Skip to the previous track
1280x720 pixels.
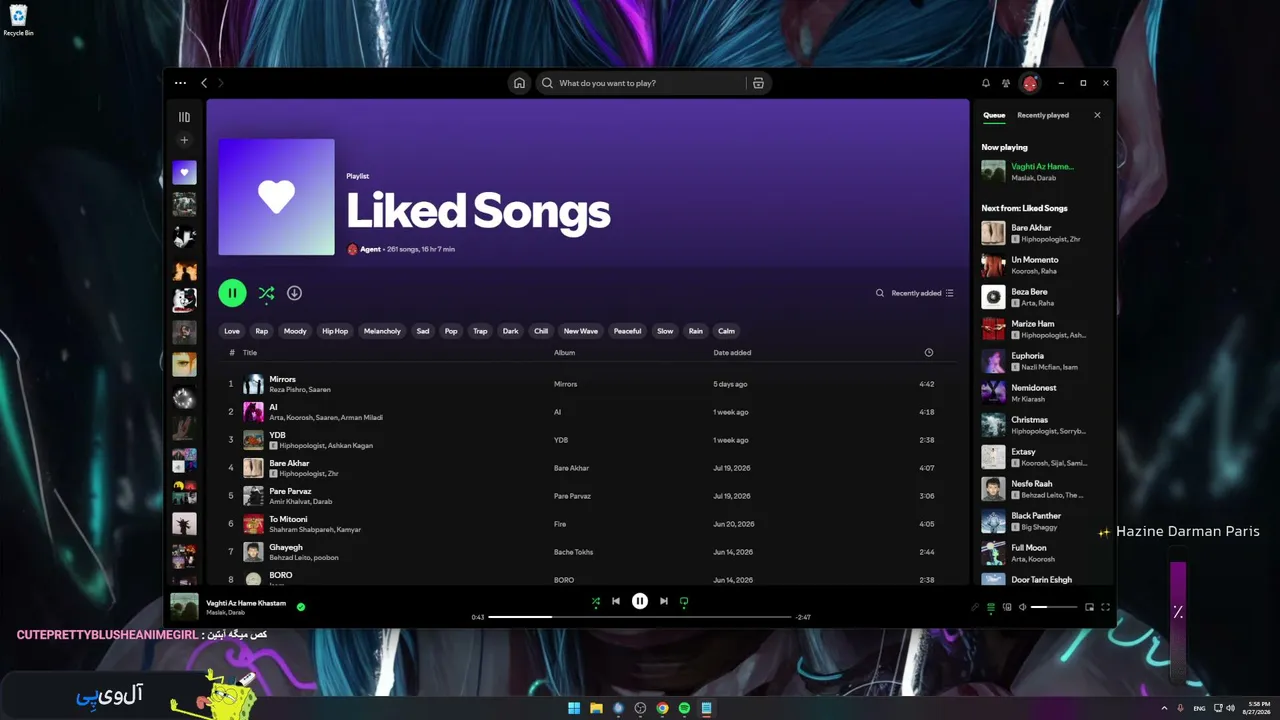[x=616, y=601]
